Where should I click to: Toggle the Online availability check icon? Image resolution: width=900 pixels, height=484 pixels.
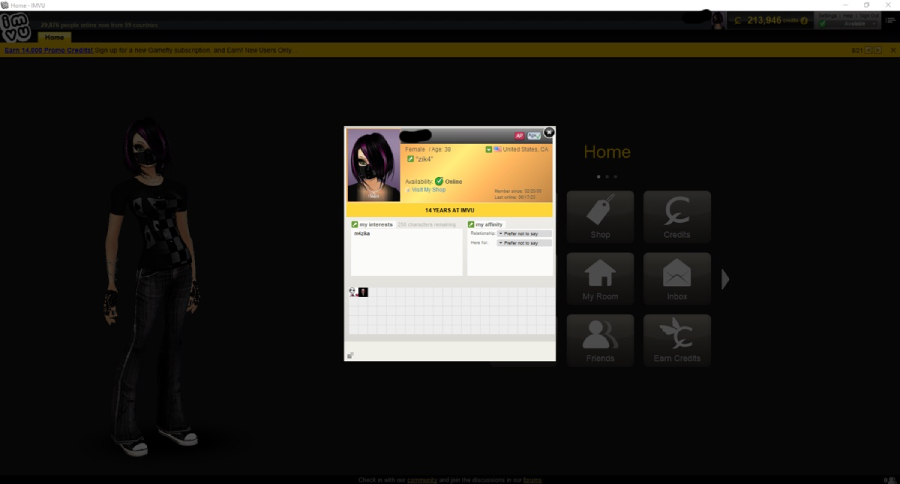pyautogui.click(x=439, y=181)
